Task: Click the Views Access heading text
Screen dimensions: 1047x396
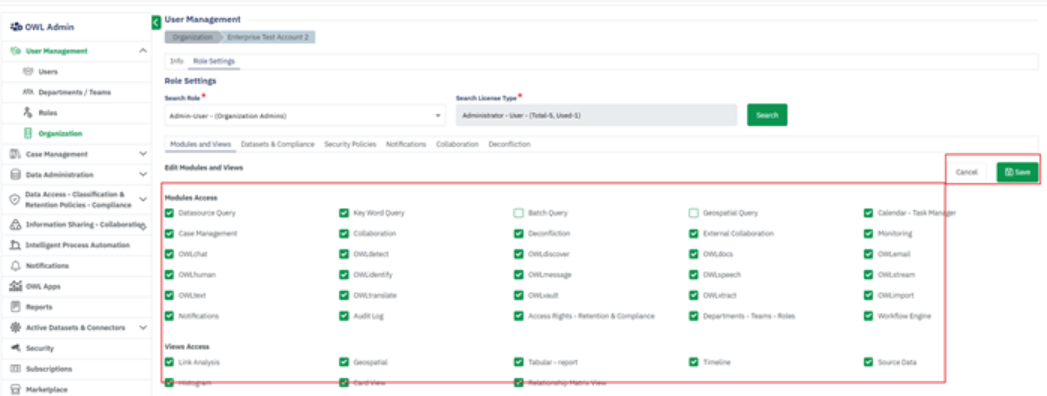Action: [188, 347]
